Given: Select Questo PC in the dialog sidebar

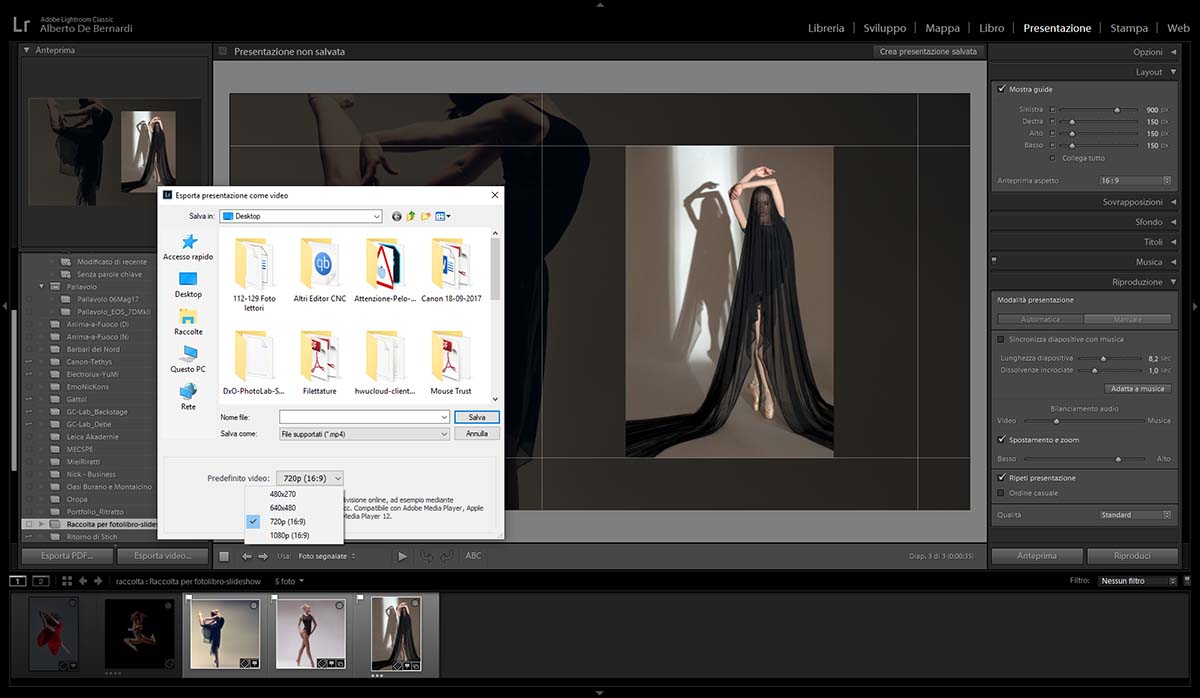Looking at the screenshot, I should click(x=188, y=359).
